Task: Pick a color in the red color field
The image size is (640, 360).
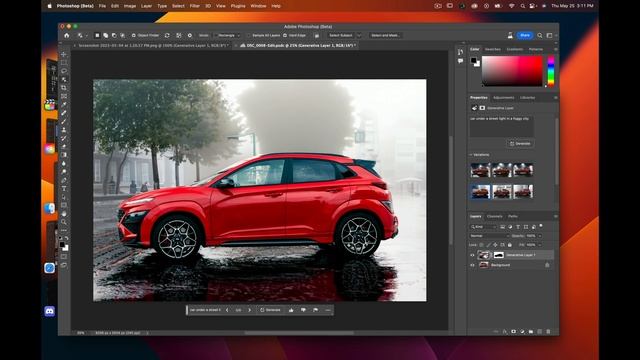Action: (x=512, y=71)
